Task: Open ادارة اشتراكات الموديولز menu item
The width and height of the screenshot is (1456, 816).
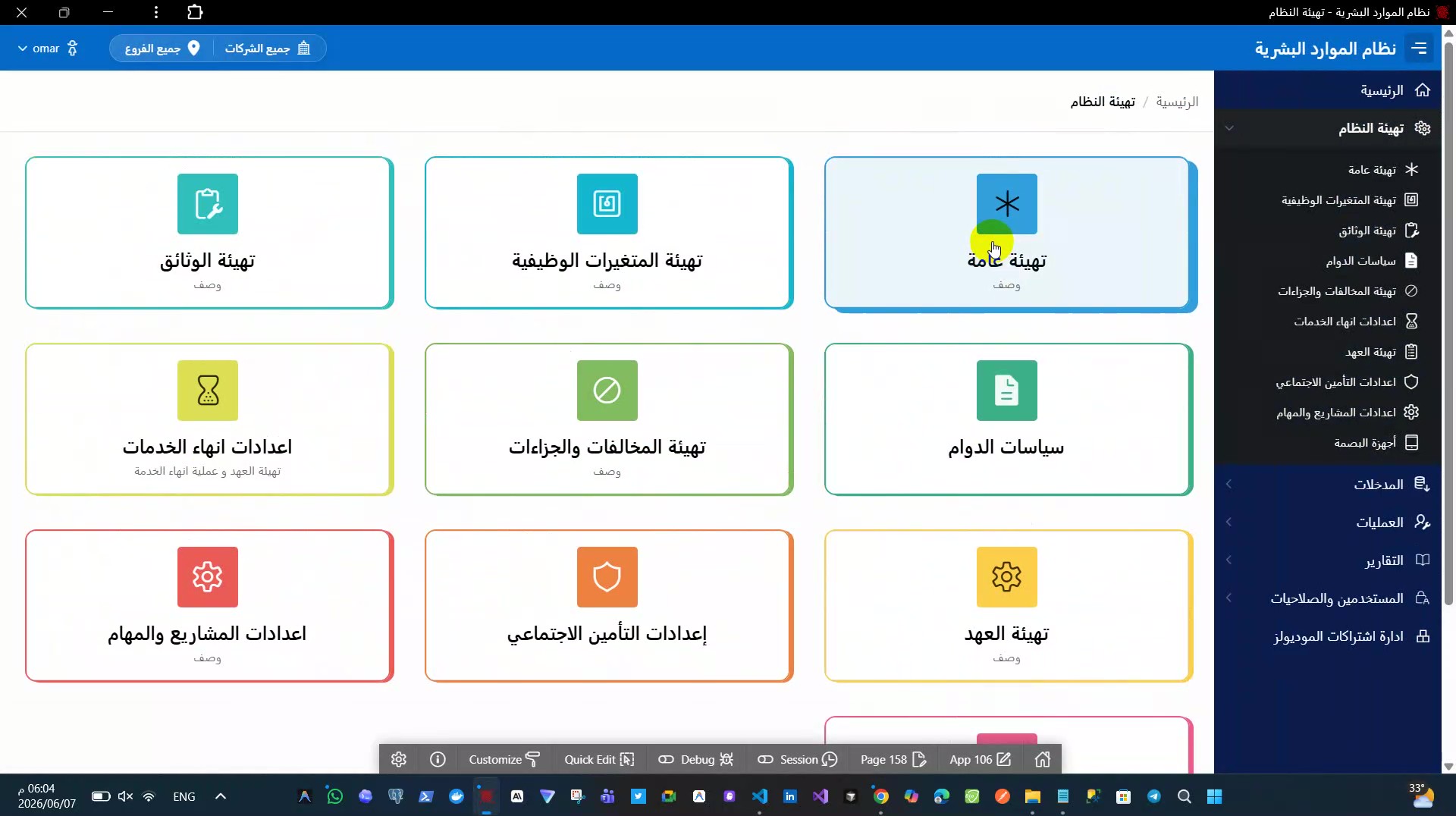Action: click(x=1327, y=636)
